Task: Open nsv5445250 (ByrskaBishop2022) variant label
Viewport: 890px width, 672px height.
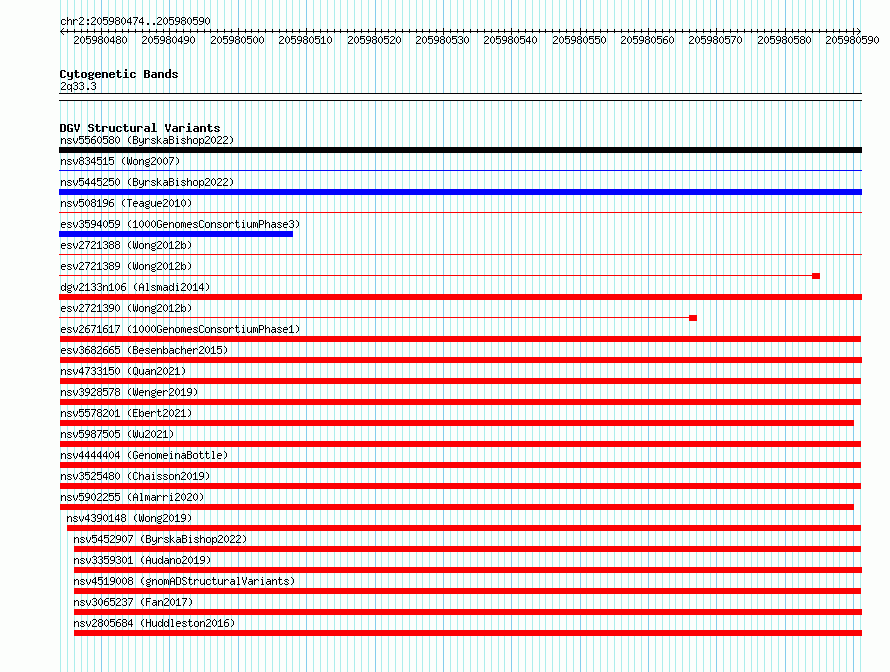Action: click(147, 182)
